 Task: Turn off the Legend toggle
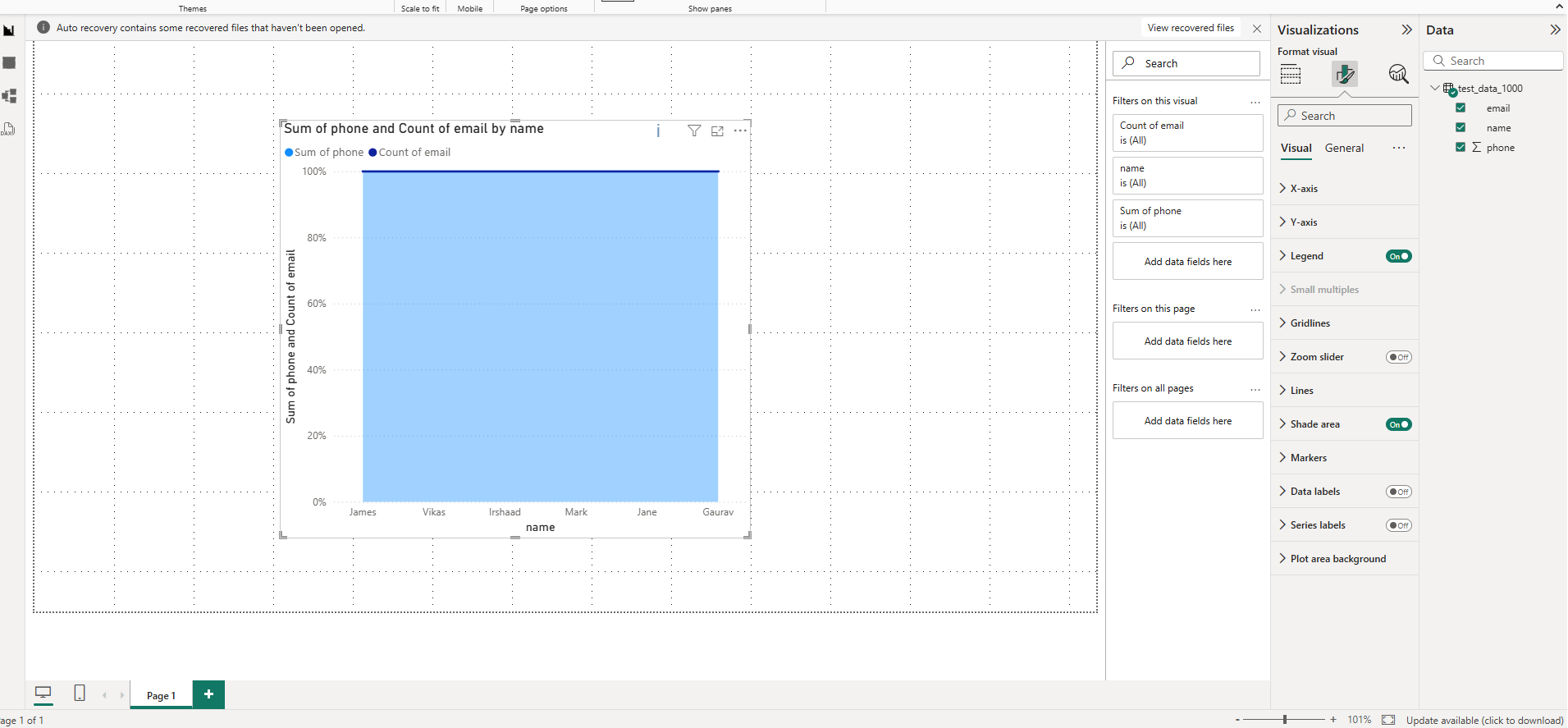point(1398,256)
